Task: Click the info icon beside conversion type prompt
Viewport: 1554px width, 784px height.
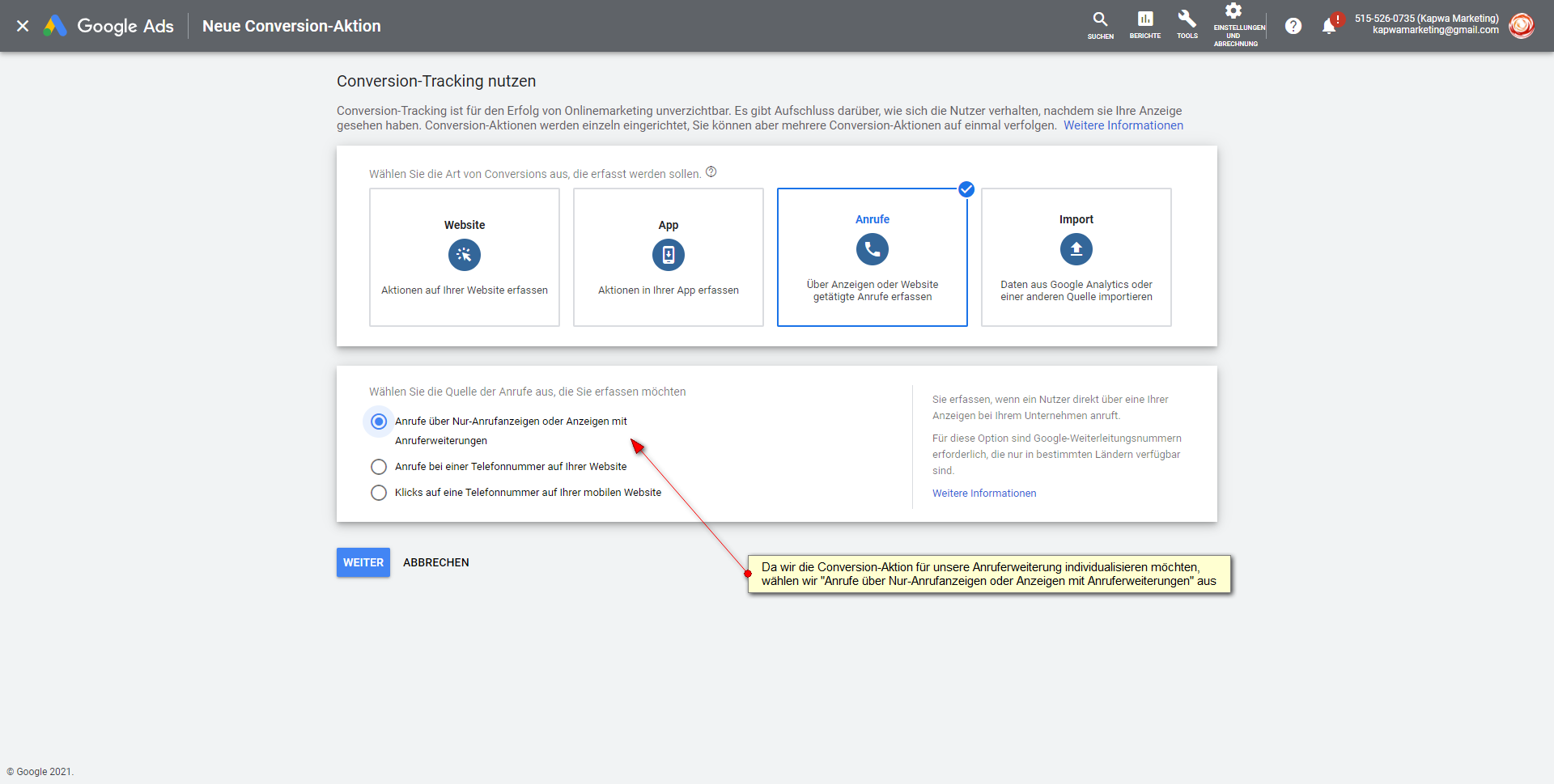Action: [x=711, y=172]
